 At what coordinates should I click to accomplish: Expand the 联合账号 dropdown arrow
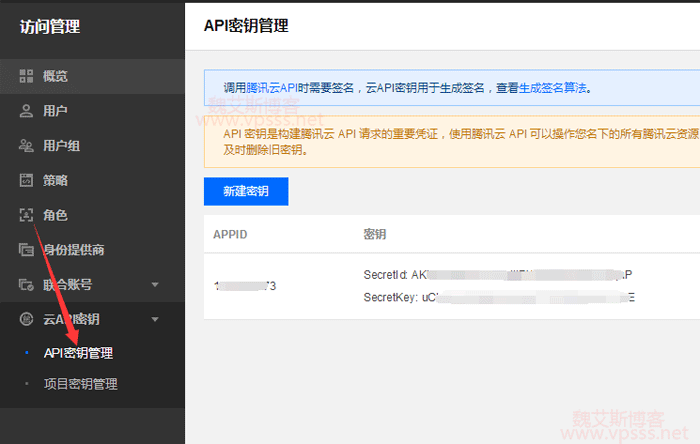155,285
